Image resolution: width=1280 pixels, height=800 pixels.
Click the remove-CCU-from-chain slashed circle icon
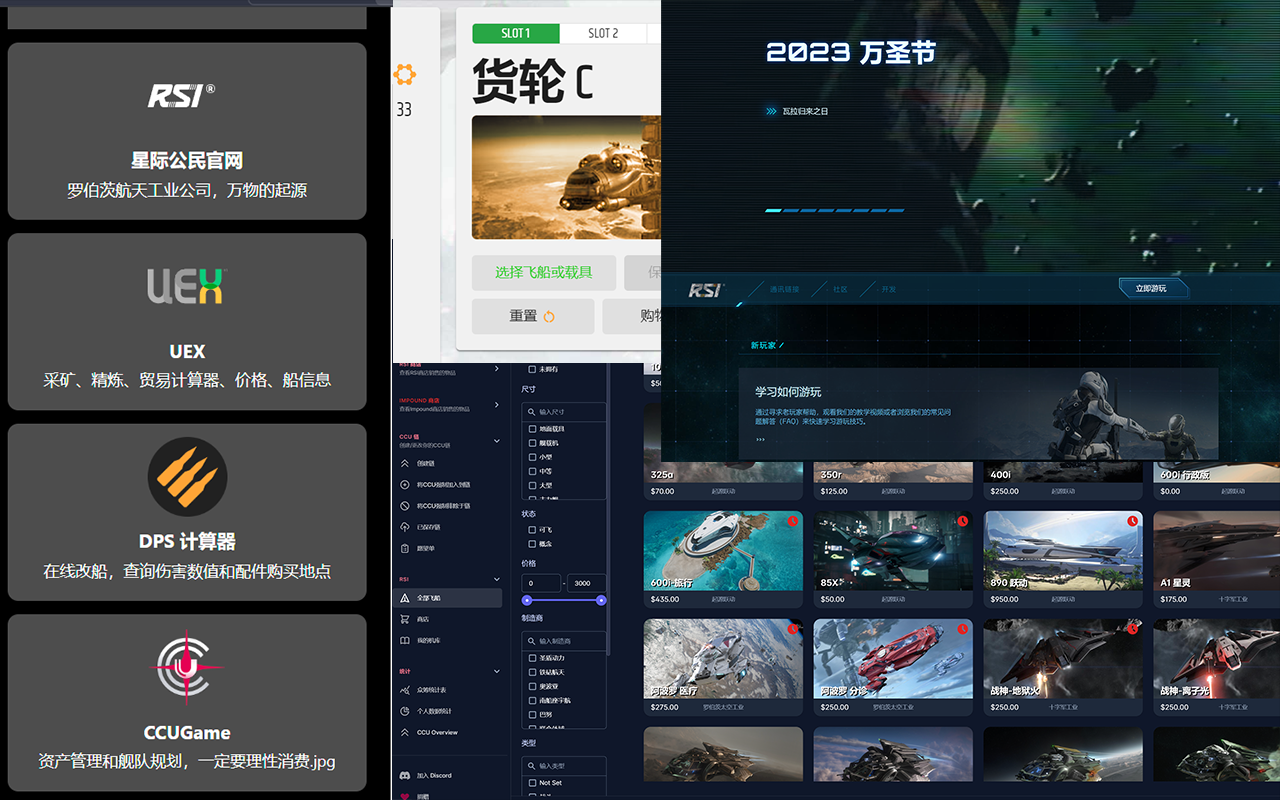(x=405, y=506)
